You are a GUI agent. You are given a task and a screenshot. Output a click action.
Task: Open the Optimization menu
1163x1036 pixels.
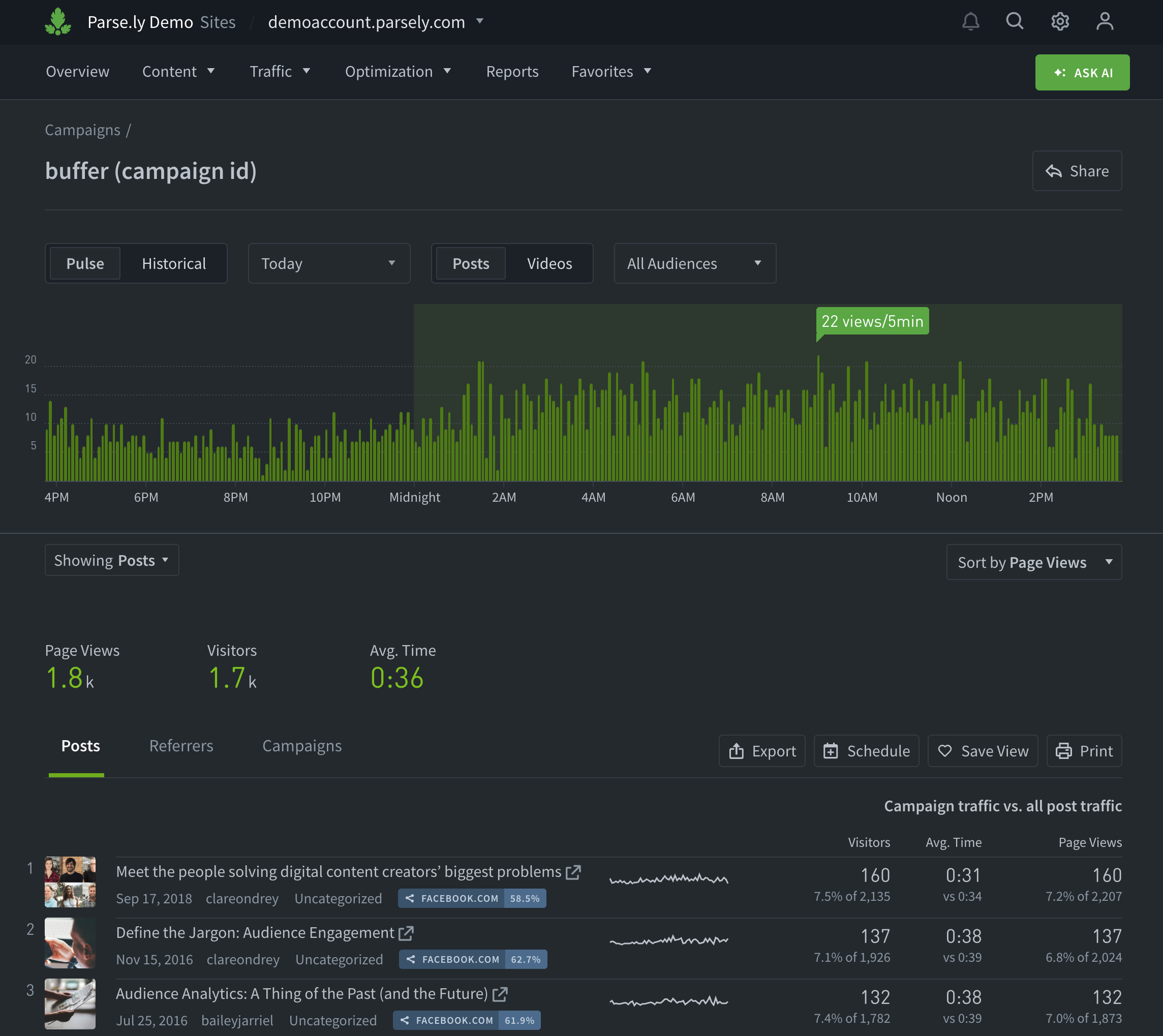tap(397, 72)
